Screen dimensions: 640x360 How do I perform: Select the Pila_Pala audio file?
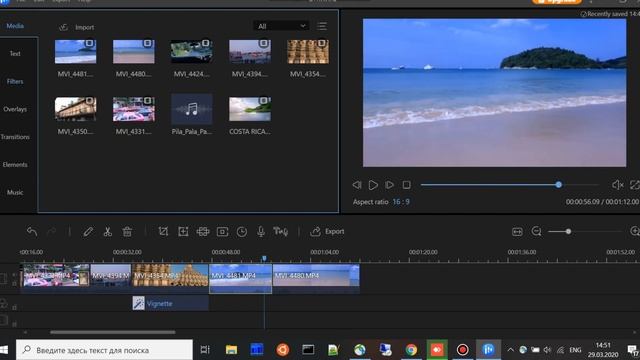[x=191, y=109]
